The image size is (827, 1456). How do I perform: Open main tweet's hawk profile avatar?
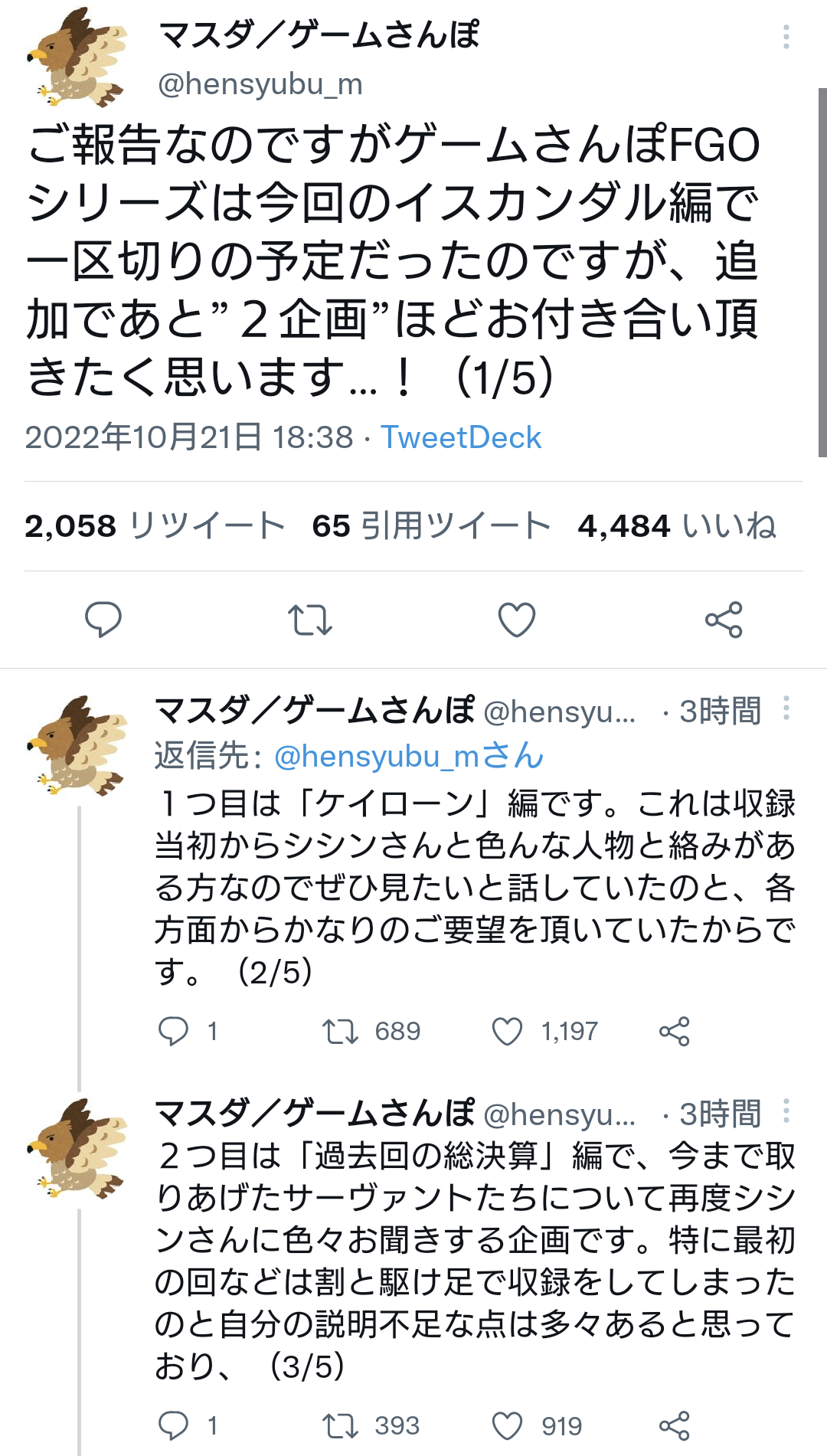[x=77, y=57]
